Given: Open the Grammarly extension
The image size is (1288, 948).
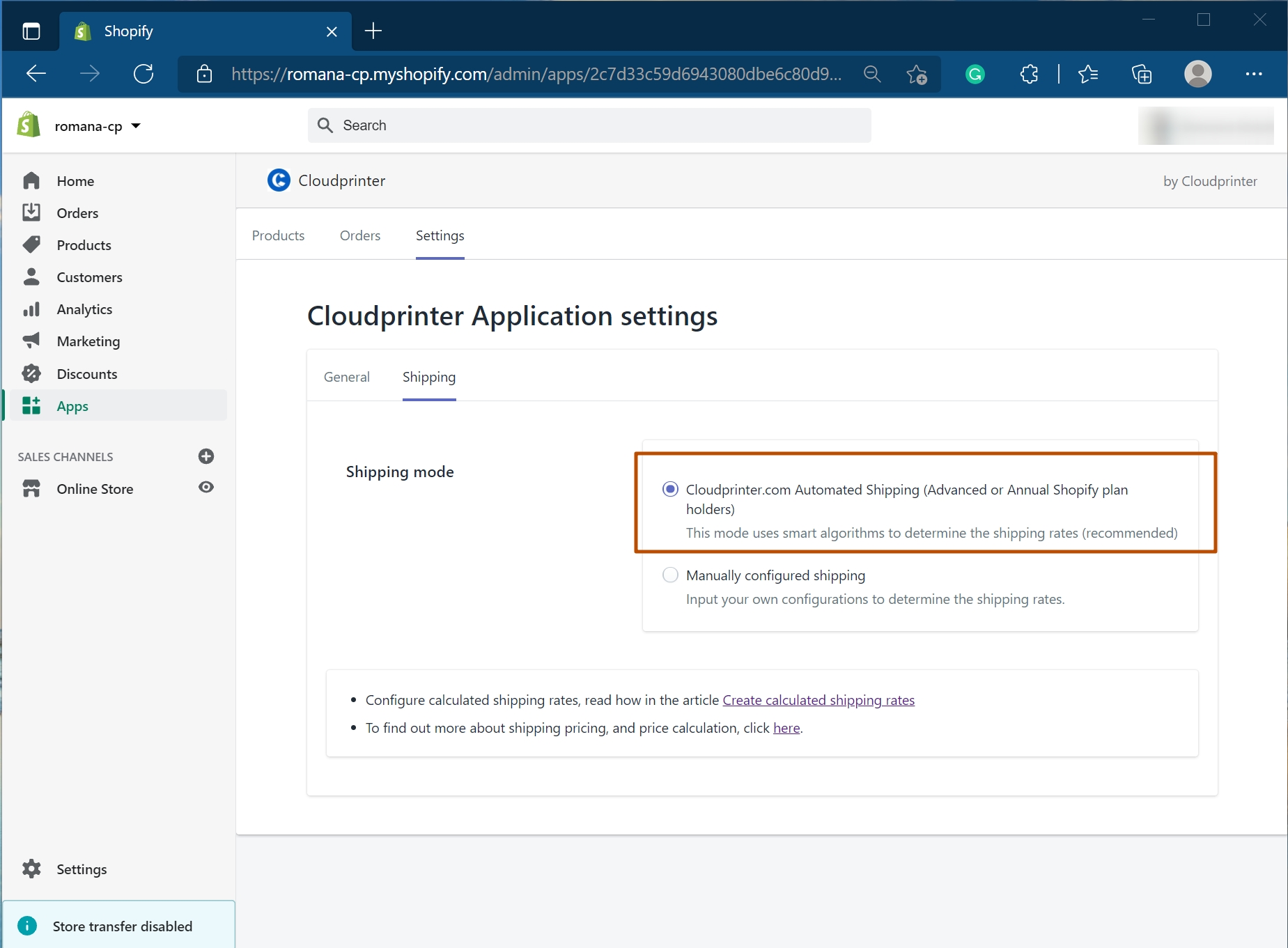Looking at the screenshot, I should (975, 74).
